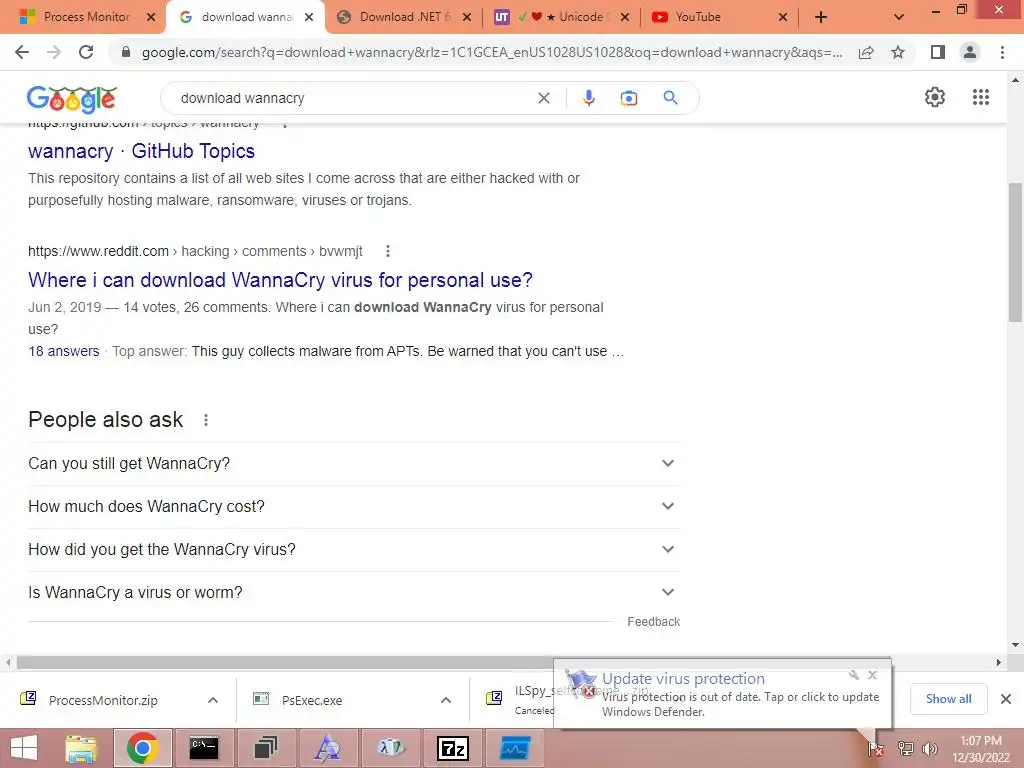The image size is (1024, 768).
Task: Open the network icon in system tray
Action: (905, 749)
